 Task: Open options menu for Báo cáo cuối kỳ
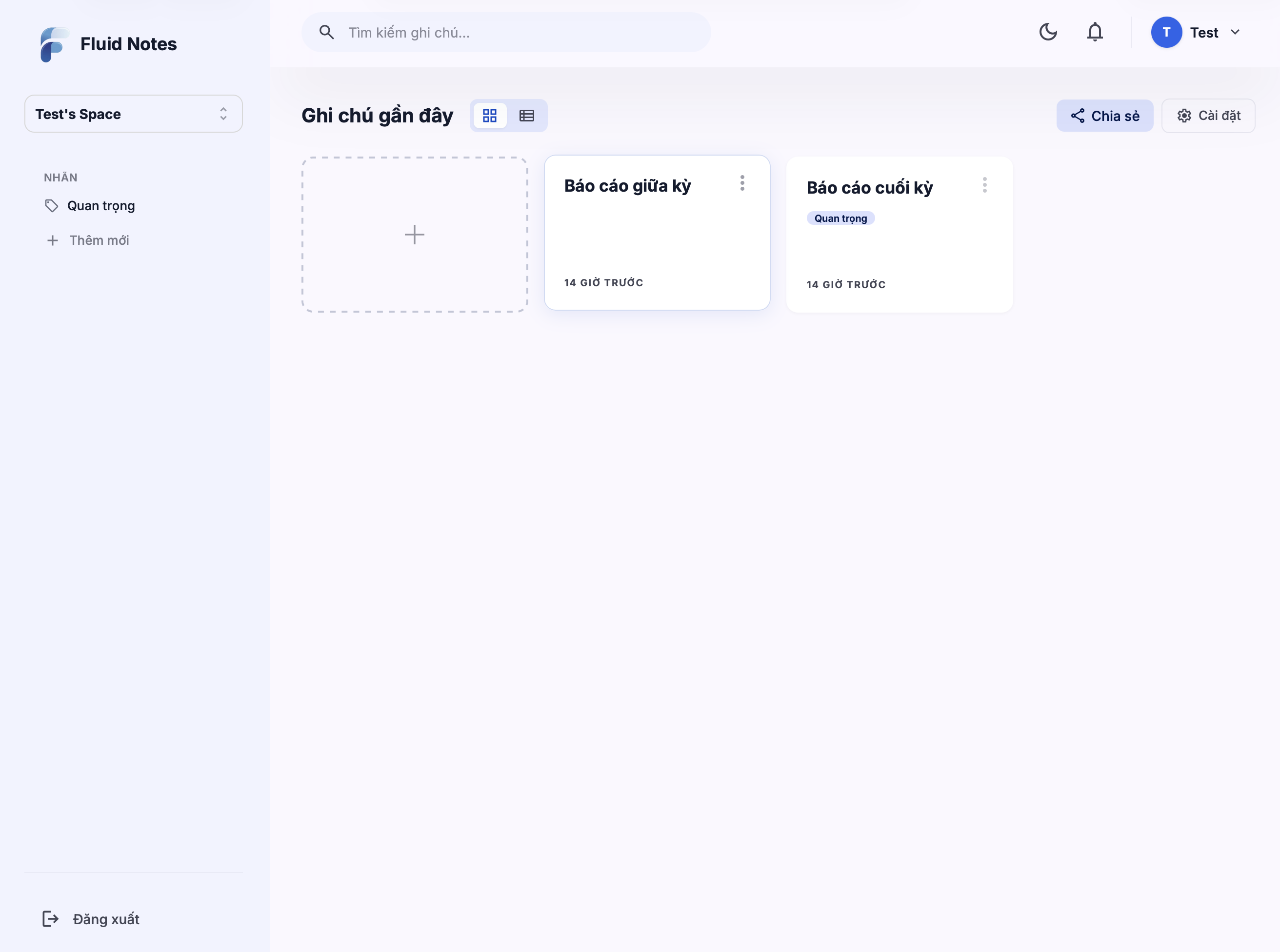tap(984, 185)
